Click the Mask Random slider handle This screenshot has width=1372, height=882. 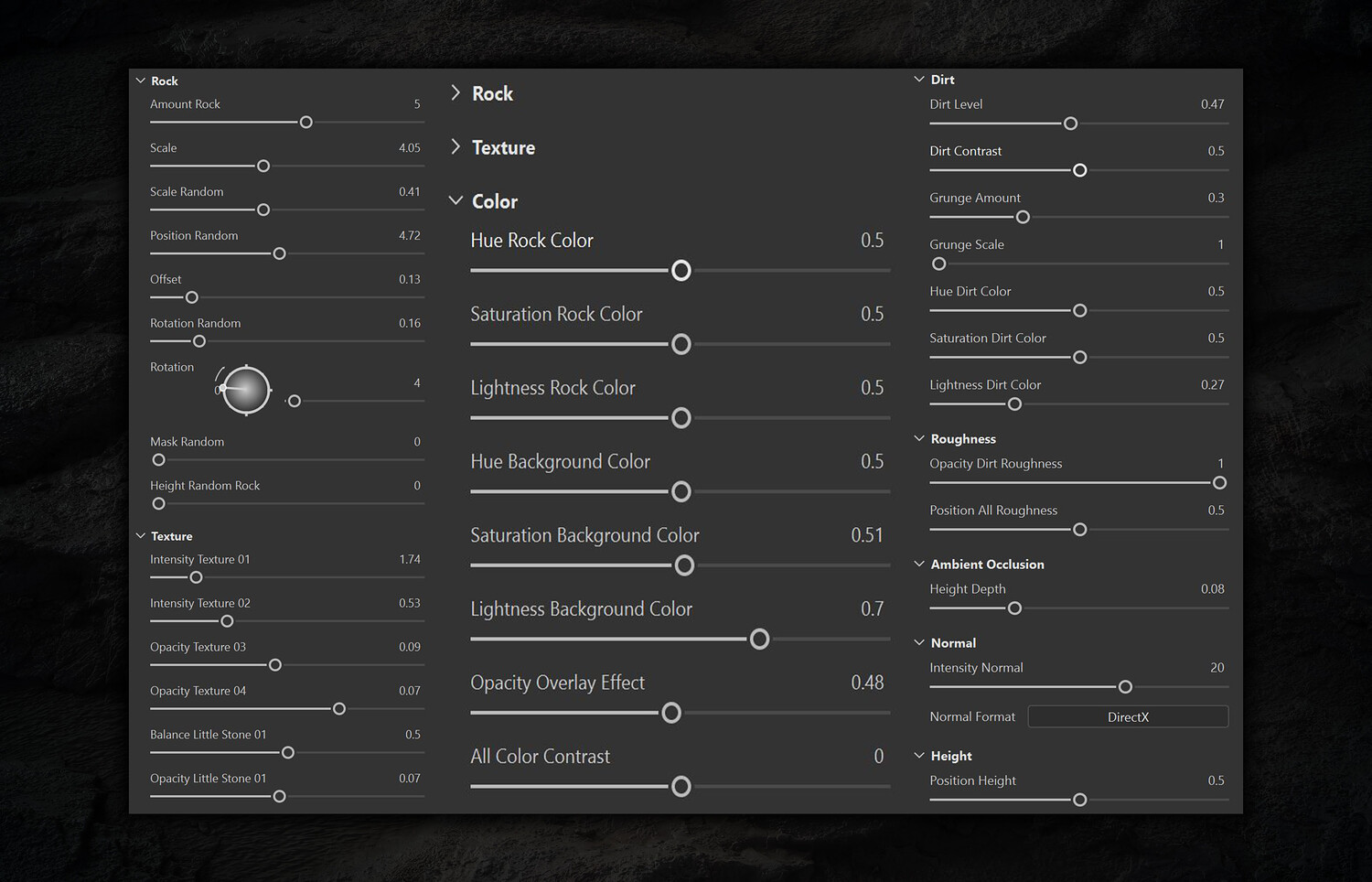(x=159, y=459)
